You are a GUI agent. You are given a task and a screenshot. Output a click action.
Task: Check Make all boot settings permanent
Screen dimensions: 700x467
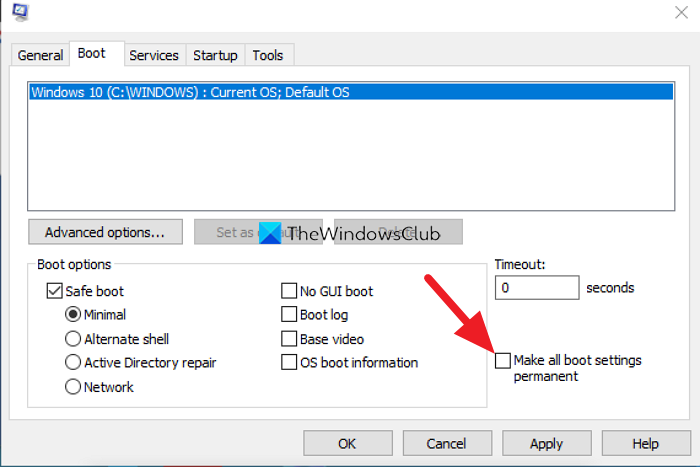pos(503,360)
